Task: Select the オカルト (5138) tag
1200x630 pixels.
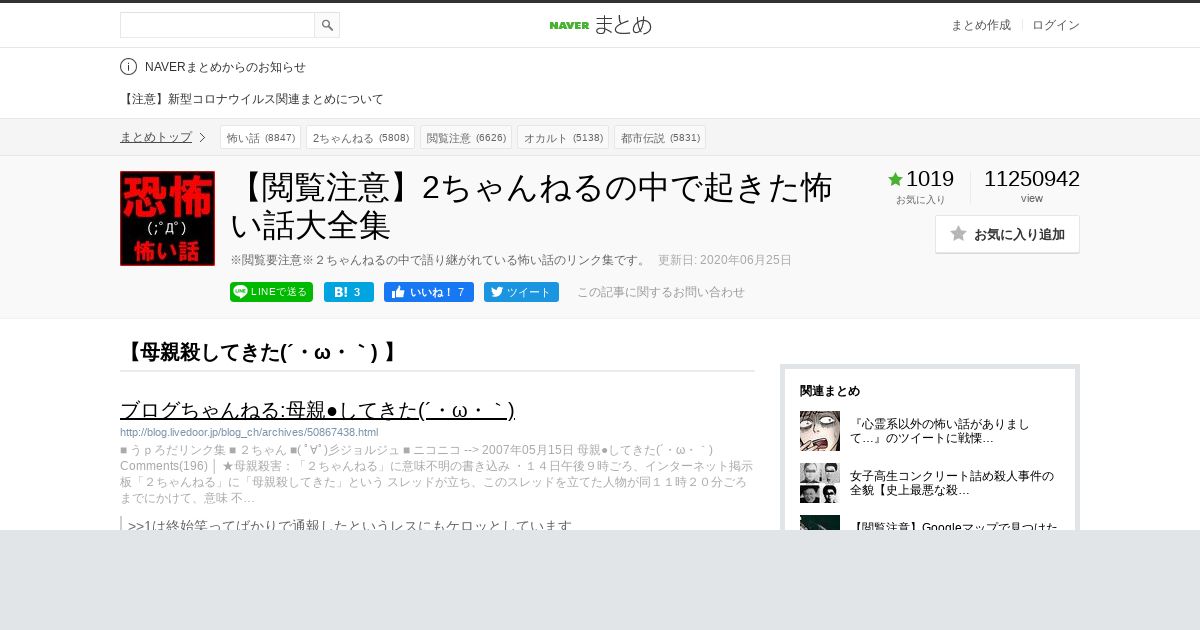Action: (563, 137)
